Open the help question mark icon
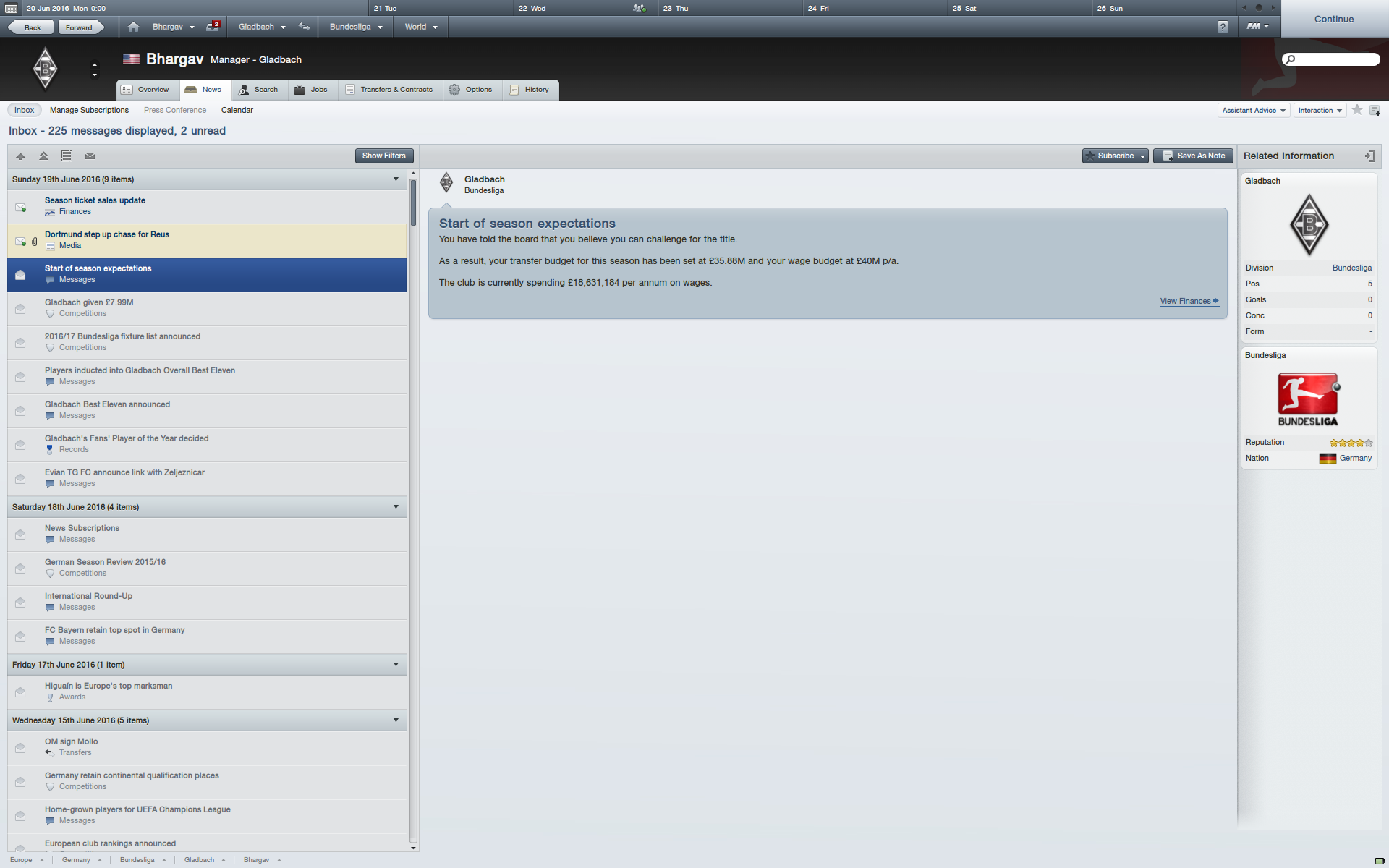Viewport: 1389px width, 868px height. tap(1223, 27)
